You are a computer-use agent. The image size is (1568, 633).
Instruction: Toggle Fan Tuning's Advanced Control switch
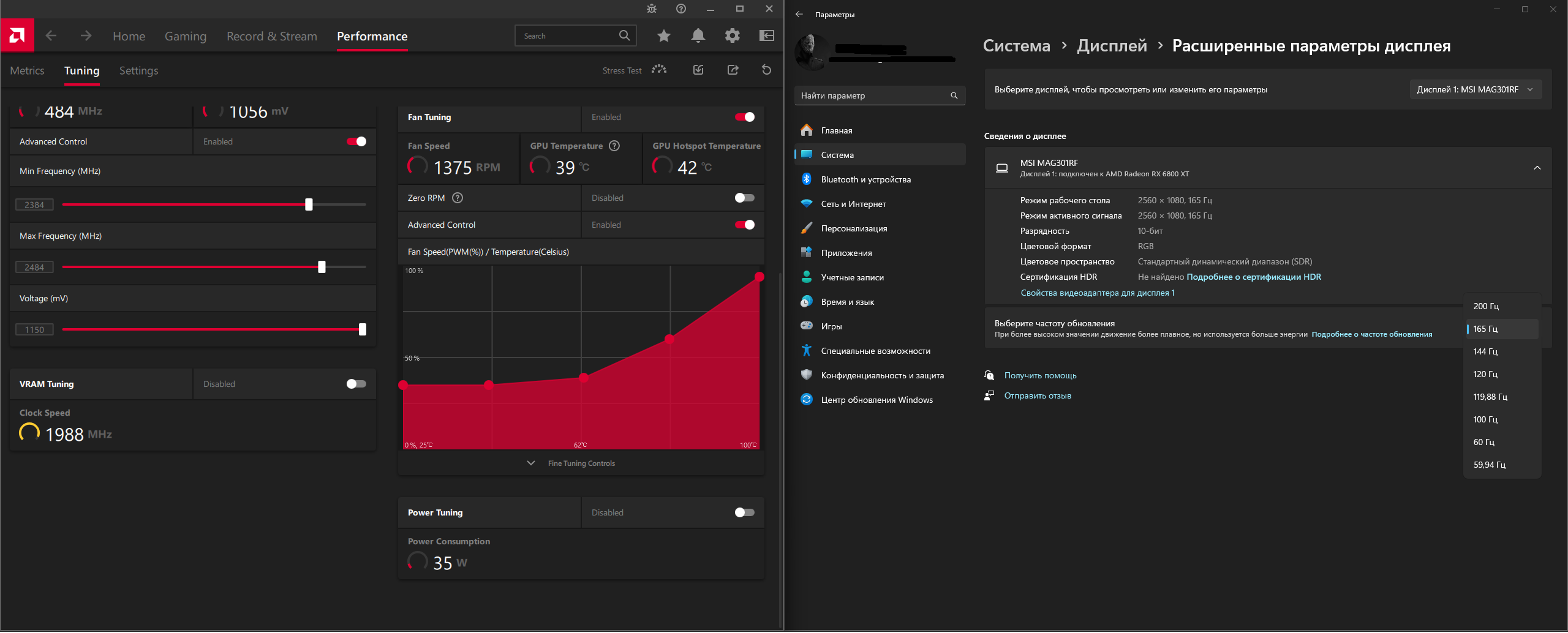[x=745, y=225]
